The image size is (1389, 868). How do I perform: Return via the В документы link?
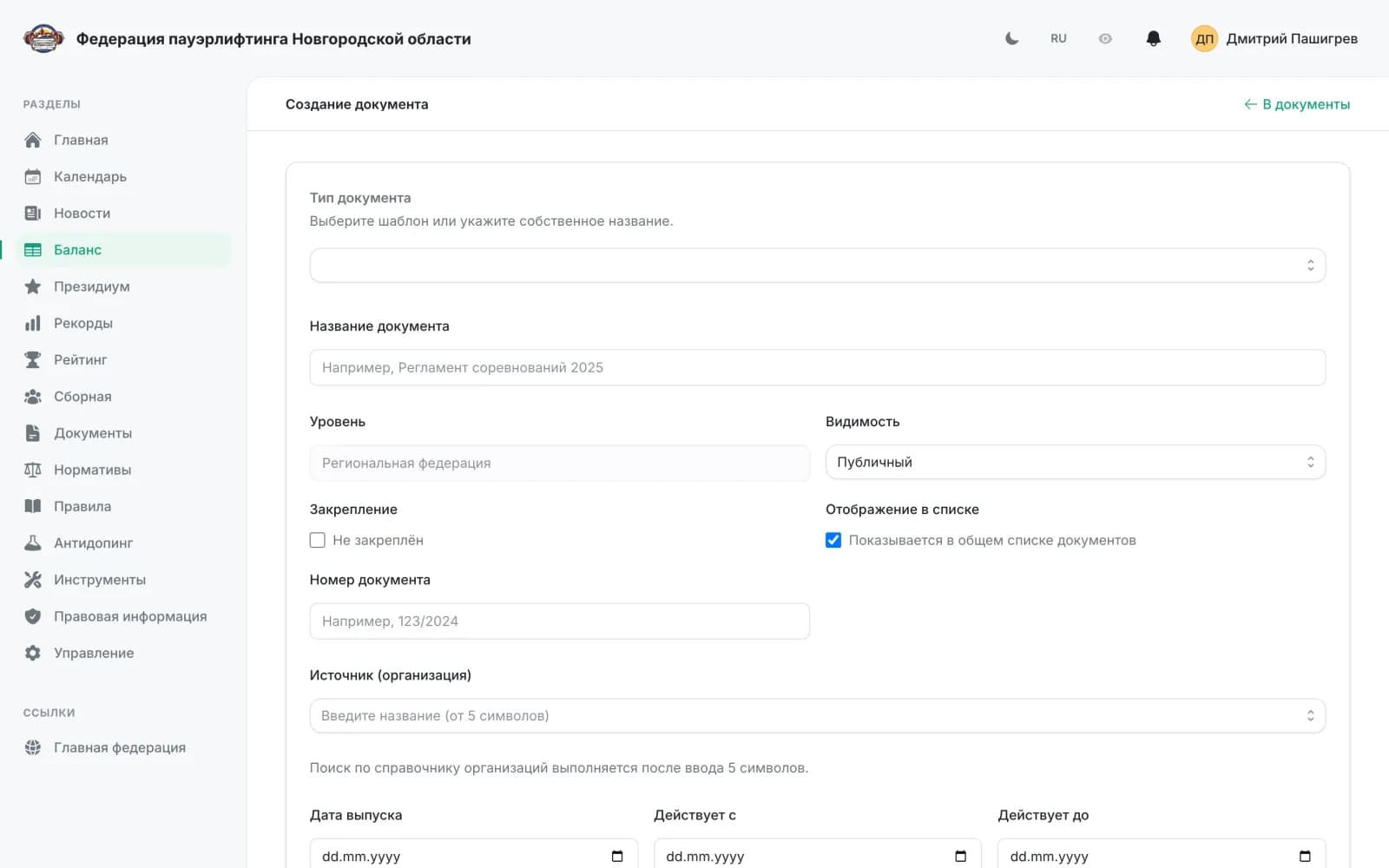[1297, 104]
